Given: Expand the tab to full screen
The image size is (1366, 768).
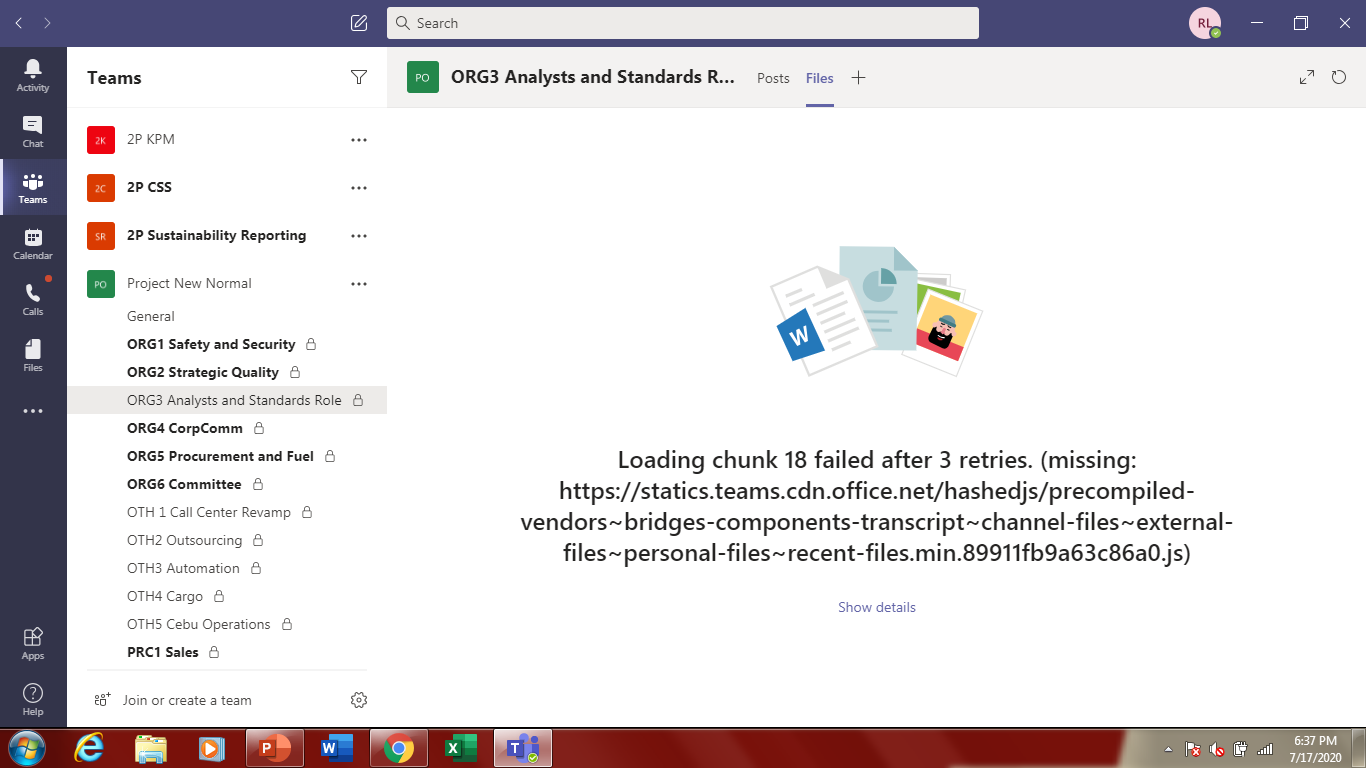Looking at the screenshot, I should pos(1307,77).
